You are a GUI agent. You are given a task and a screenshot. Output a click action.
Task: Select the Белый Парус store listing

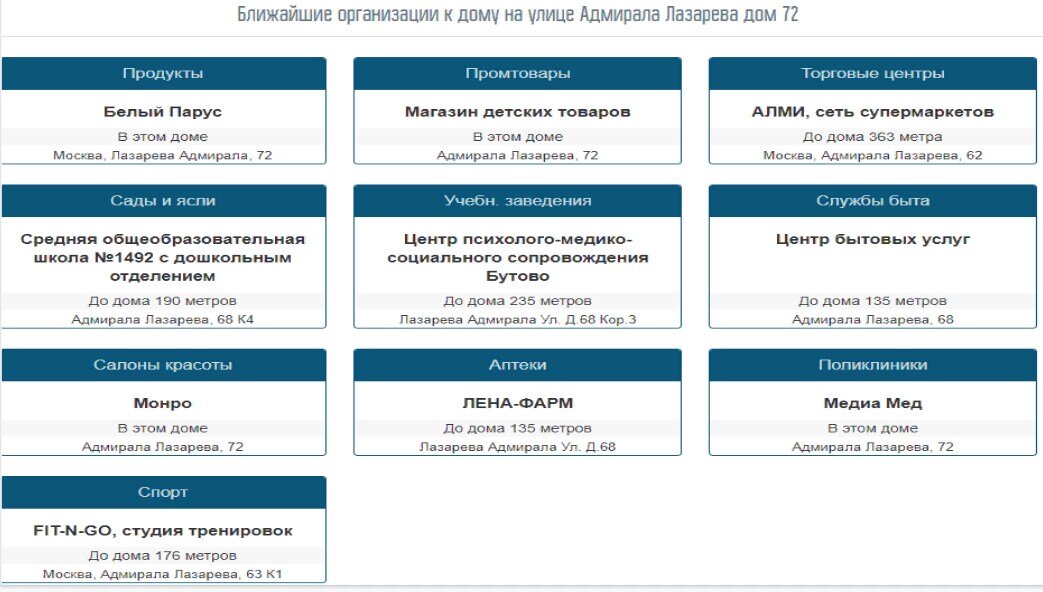[x=163, y=110]
